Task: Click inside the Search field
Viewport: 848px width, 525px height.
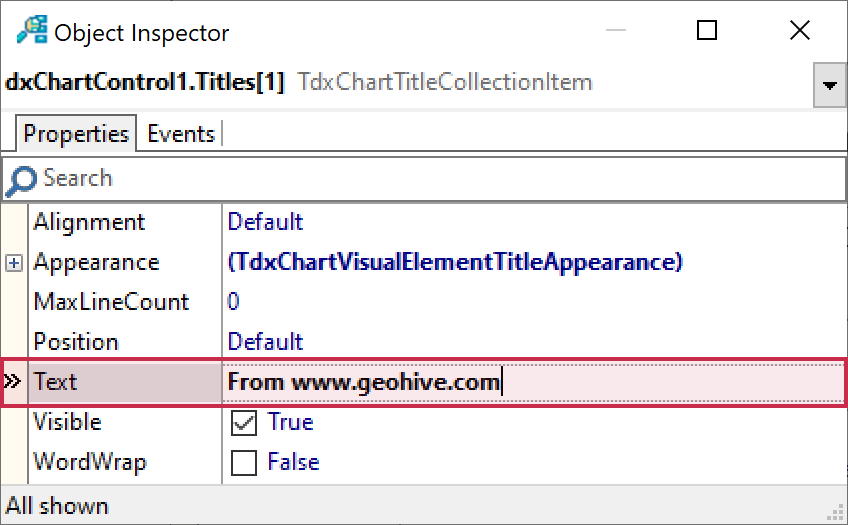Action: click(x=420, y=180)
